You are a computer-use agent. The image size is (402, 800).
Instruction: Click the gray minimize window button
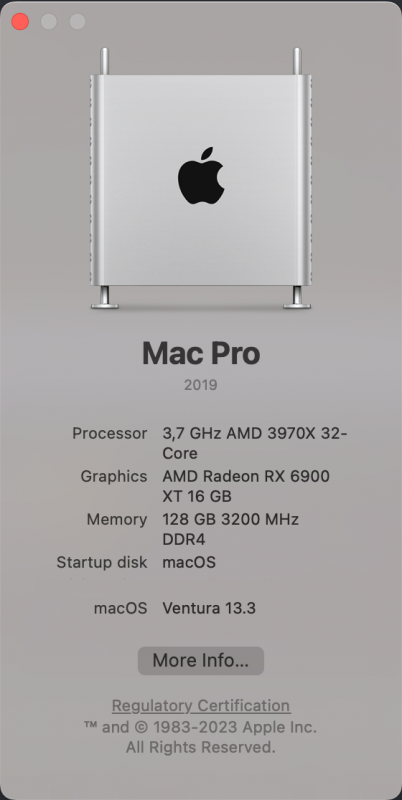[x=49, y=21]
